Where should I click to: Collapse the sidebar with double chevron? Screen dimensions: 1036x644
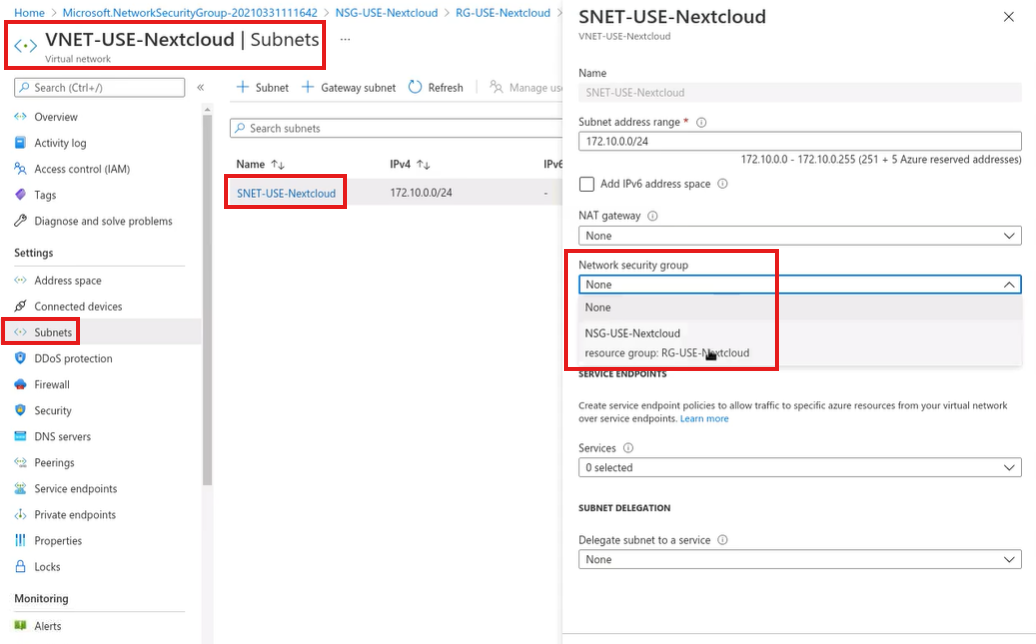(x=201, y=87)
